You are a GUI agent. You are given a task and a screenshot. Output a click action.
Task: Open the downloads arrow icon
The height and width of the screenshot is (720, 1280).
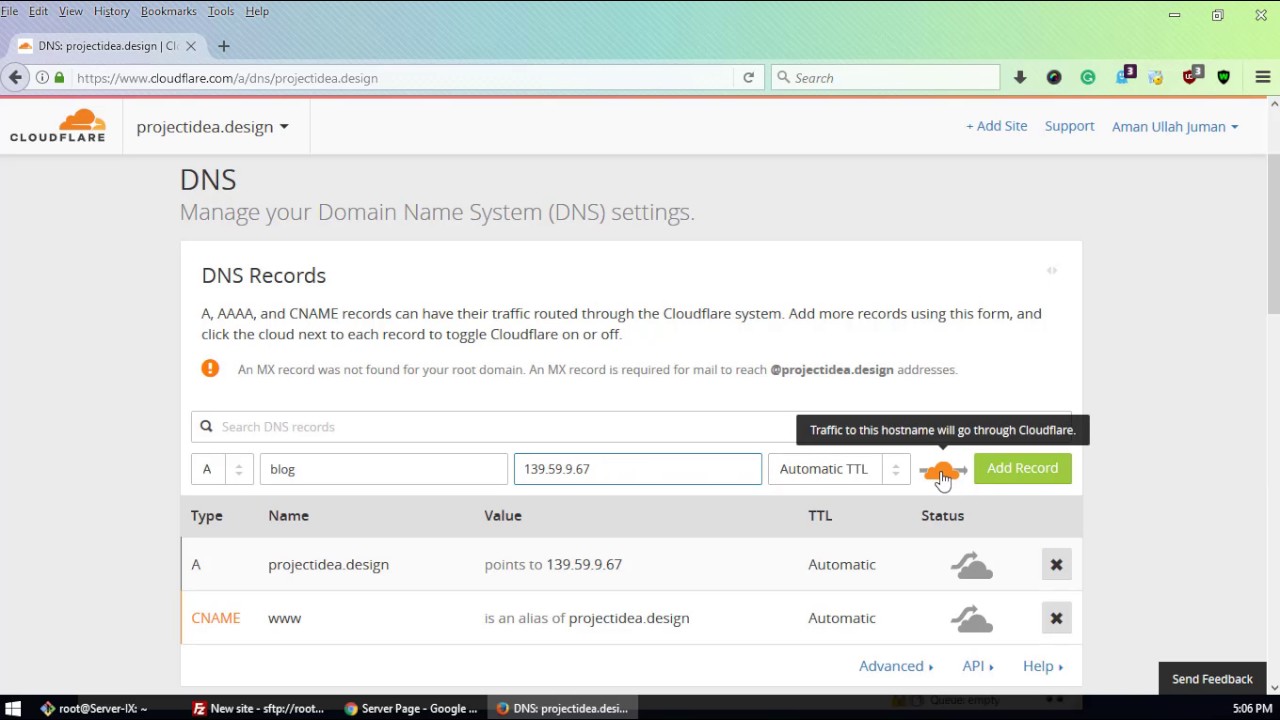(x=1020, y=78)
